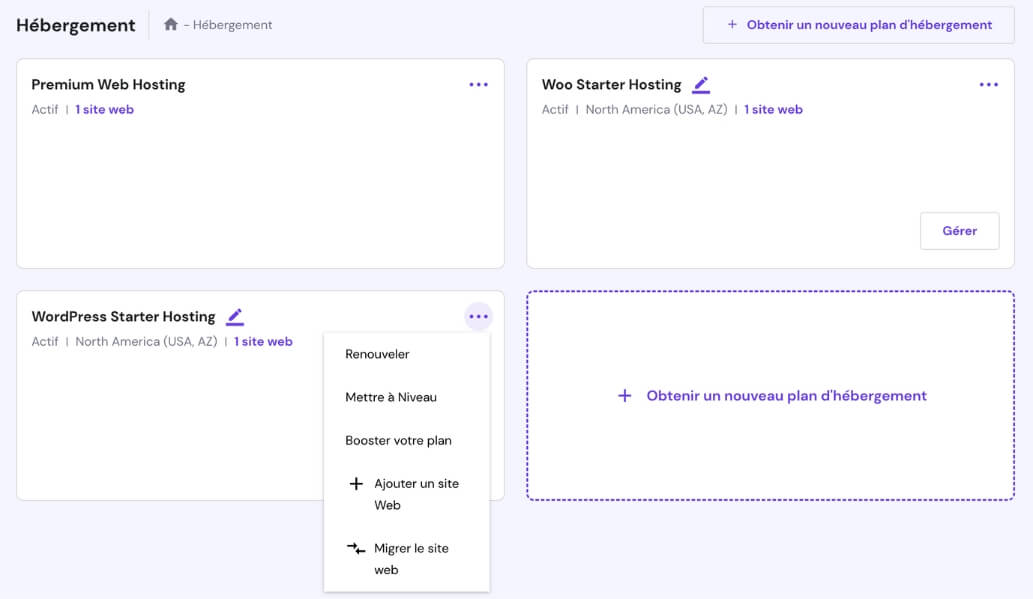The image size is (1033, 599).
Task: Close the WordPress Starter Hosting three-dot menu
Action: [478, 316]
